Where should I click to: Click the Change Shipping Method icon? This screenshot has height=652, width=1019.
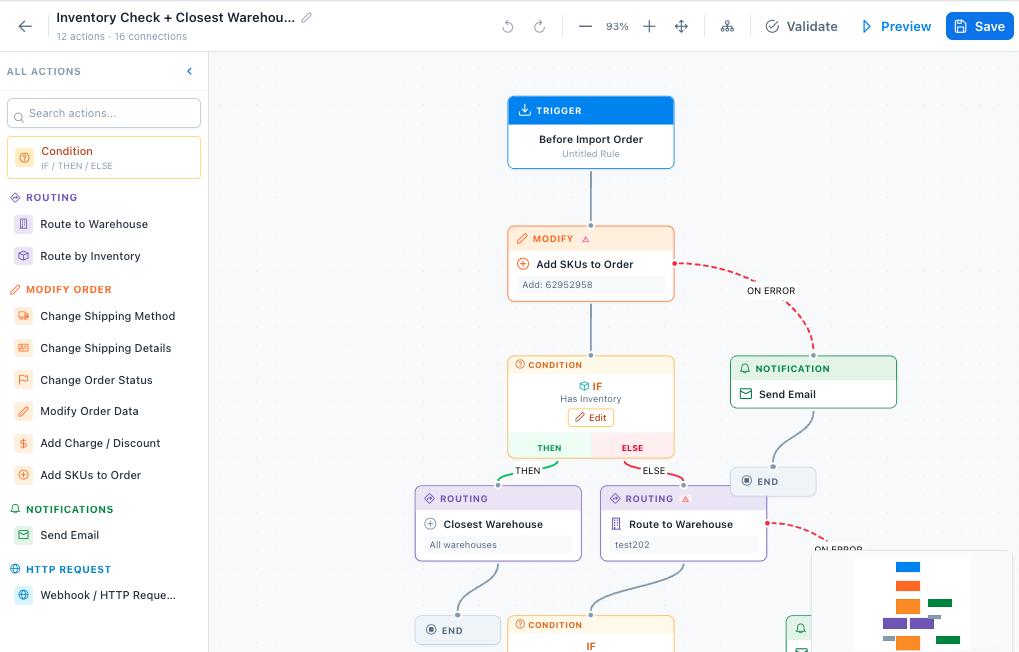point(22,316)
